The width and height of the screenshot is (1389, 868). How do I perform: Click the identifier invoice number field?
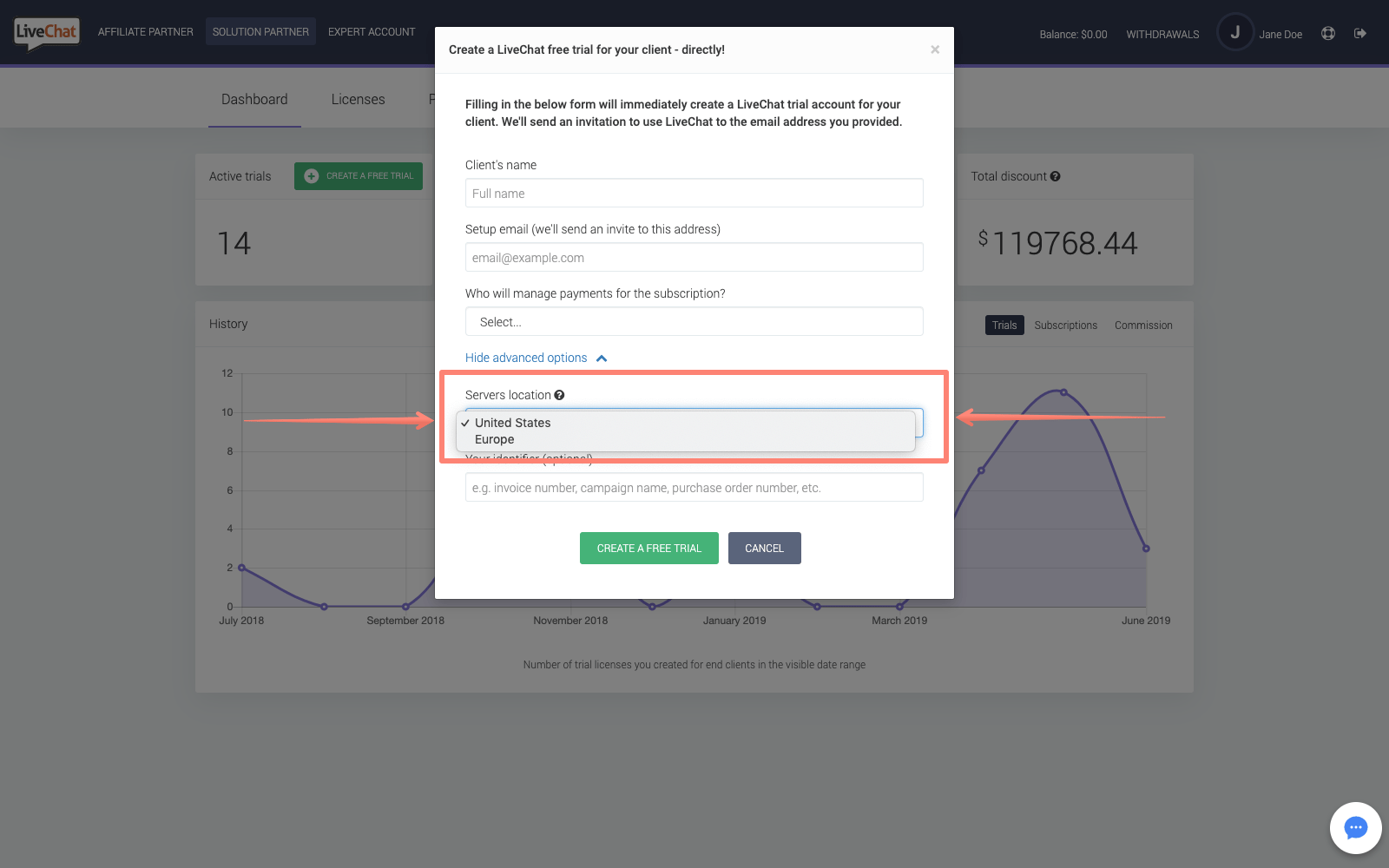click(x=694, y=487)
